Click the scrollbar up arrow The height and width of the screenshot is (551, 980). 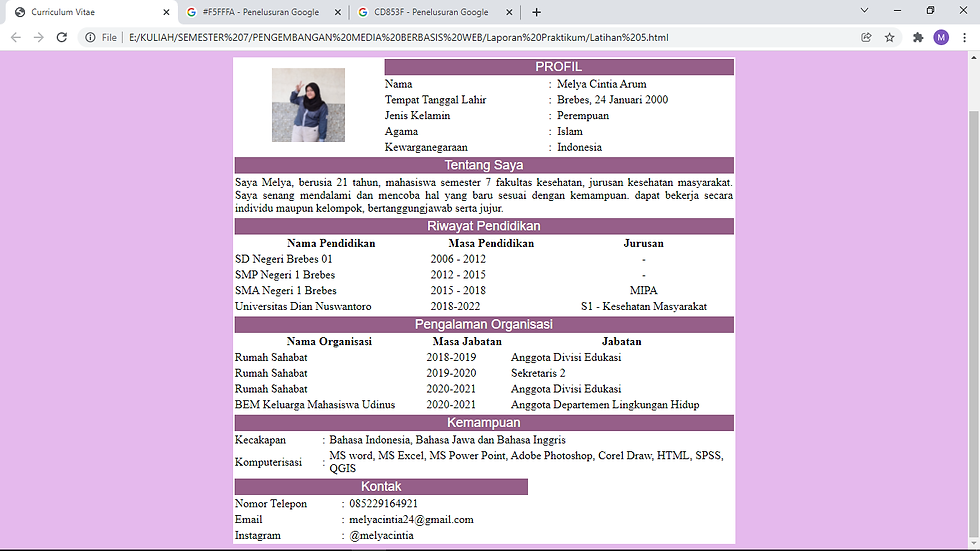(x=974, y=57)
